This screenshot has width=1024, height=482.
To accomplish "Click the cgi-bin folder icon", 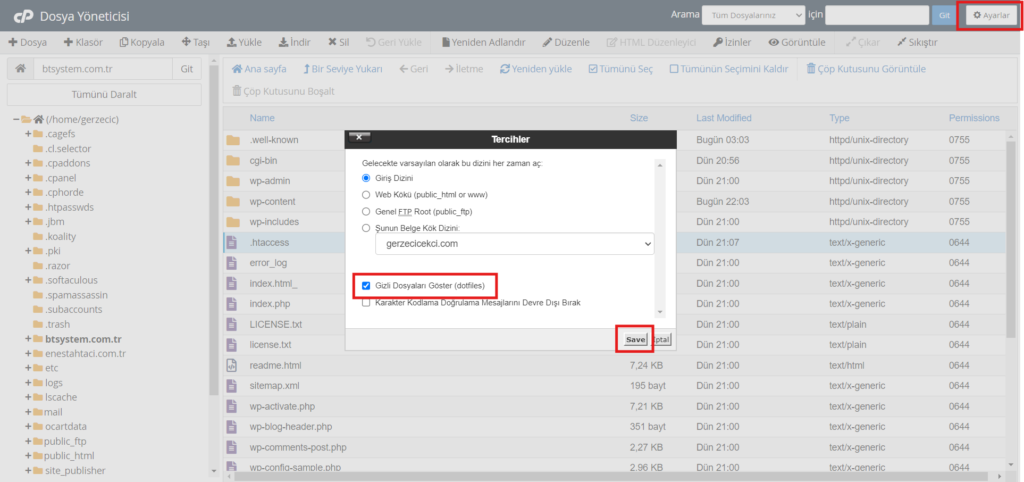I will click(233, 160).
